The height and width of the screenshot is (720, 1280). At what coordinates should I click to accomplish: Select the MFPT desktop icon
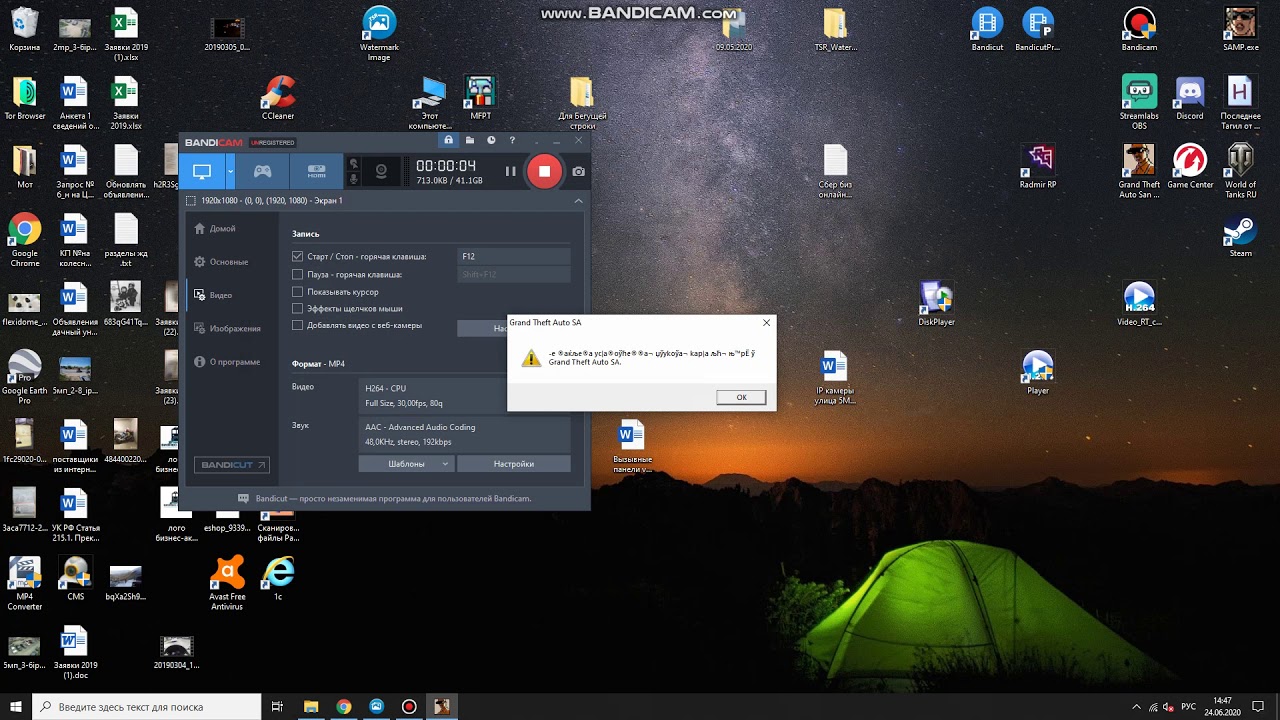[x=481, y=100]
